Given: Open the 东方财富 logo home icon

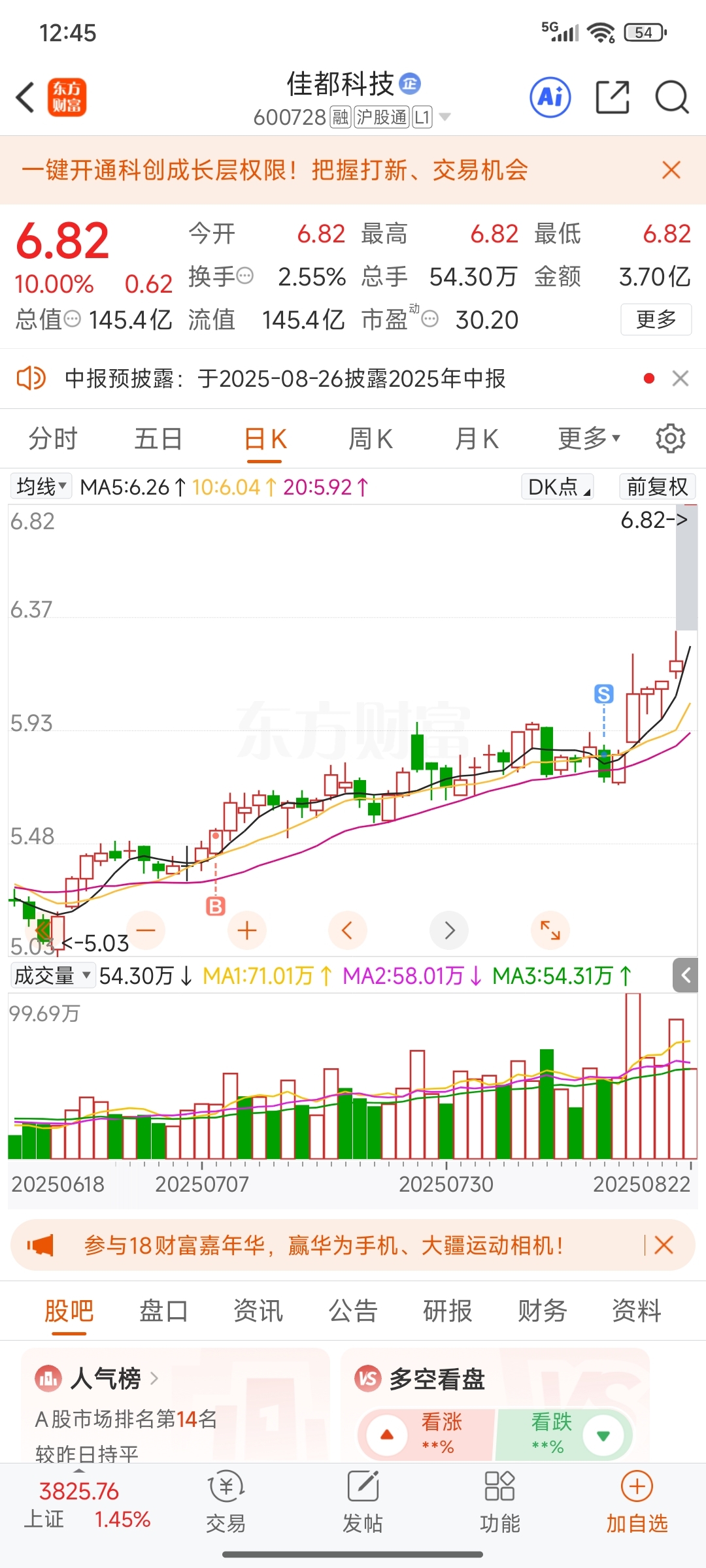Looking at the screenshot, I should pyautogui.click(x=67, y=98).
